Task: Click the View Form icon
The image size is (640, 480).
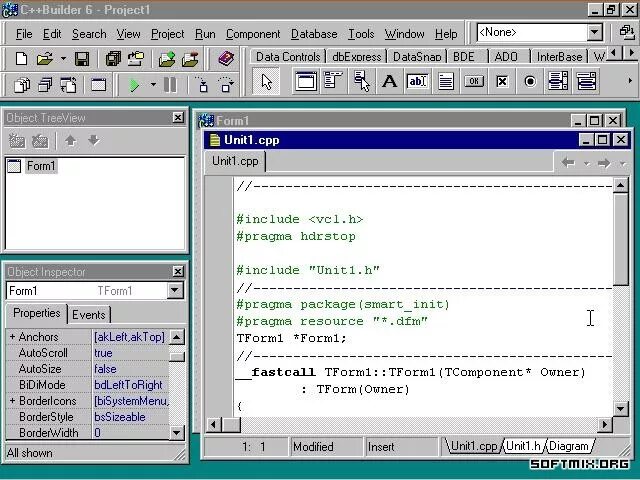Action: (x=45, y=85)
